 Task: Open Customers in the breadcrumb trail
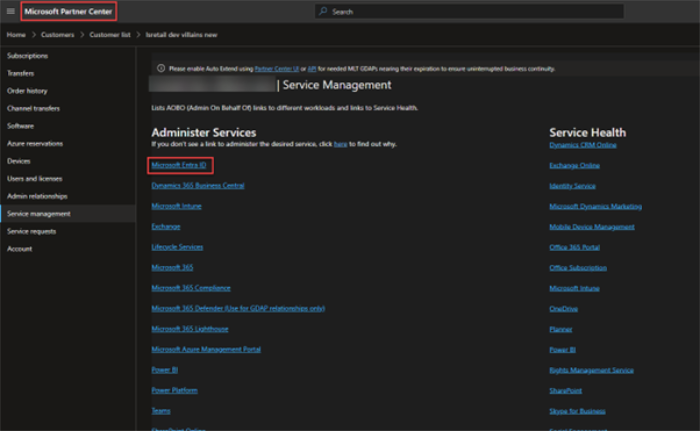57,34
